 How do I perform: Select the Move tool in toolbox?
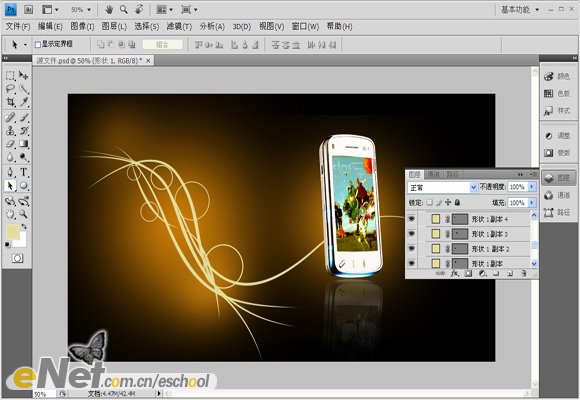tap(24, 75)
